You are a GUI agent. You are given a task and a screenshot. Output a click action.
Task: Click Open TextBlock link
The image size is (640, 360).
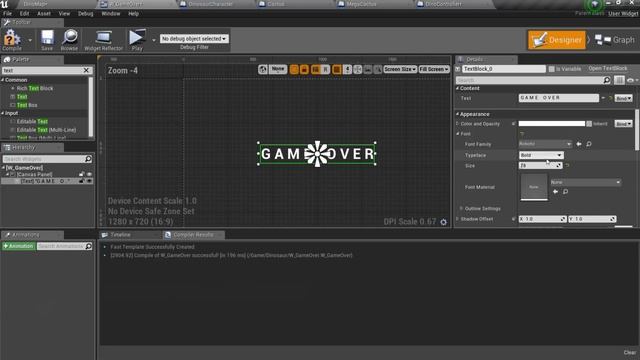[608, 69]
